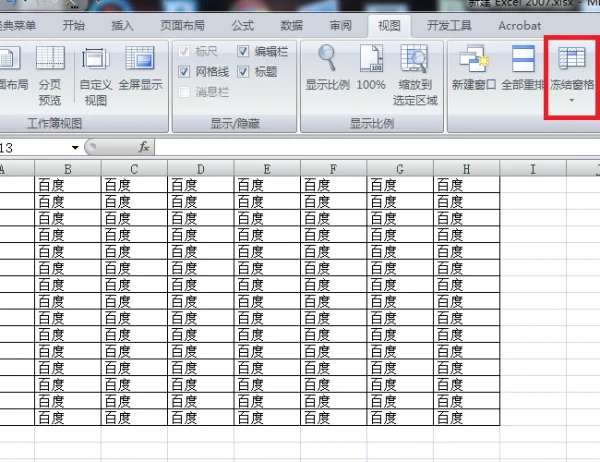The width and height of the screenshot is (600, 462).
Task: Click the Name Box showing 13
Action: click(34, 147)
